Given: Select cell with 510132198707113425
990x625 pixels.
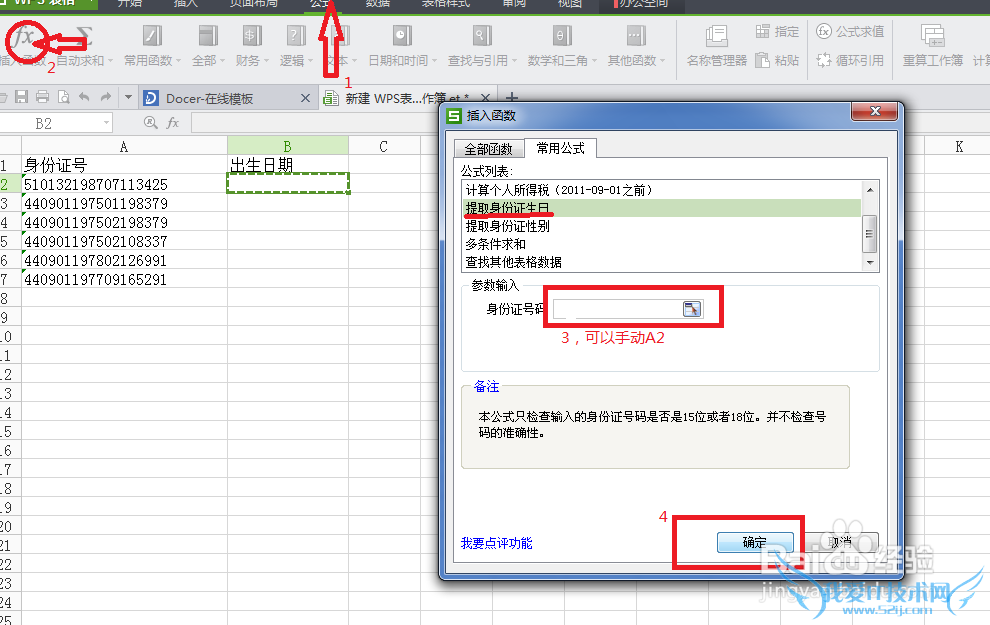Looking at the screenshot, I should click(124, 184).
